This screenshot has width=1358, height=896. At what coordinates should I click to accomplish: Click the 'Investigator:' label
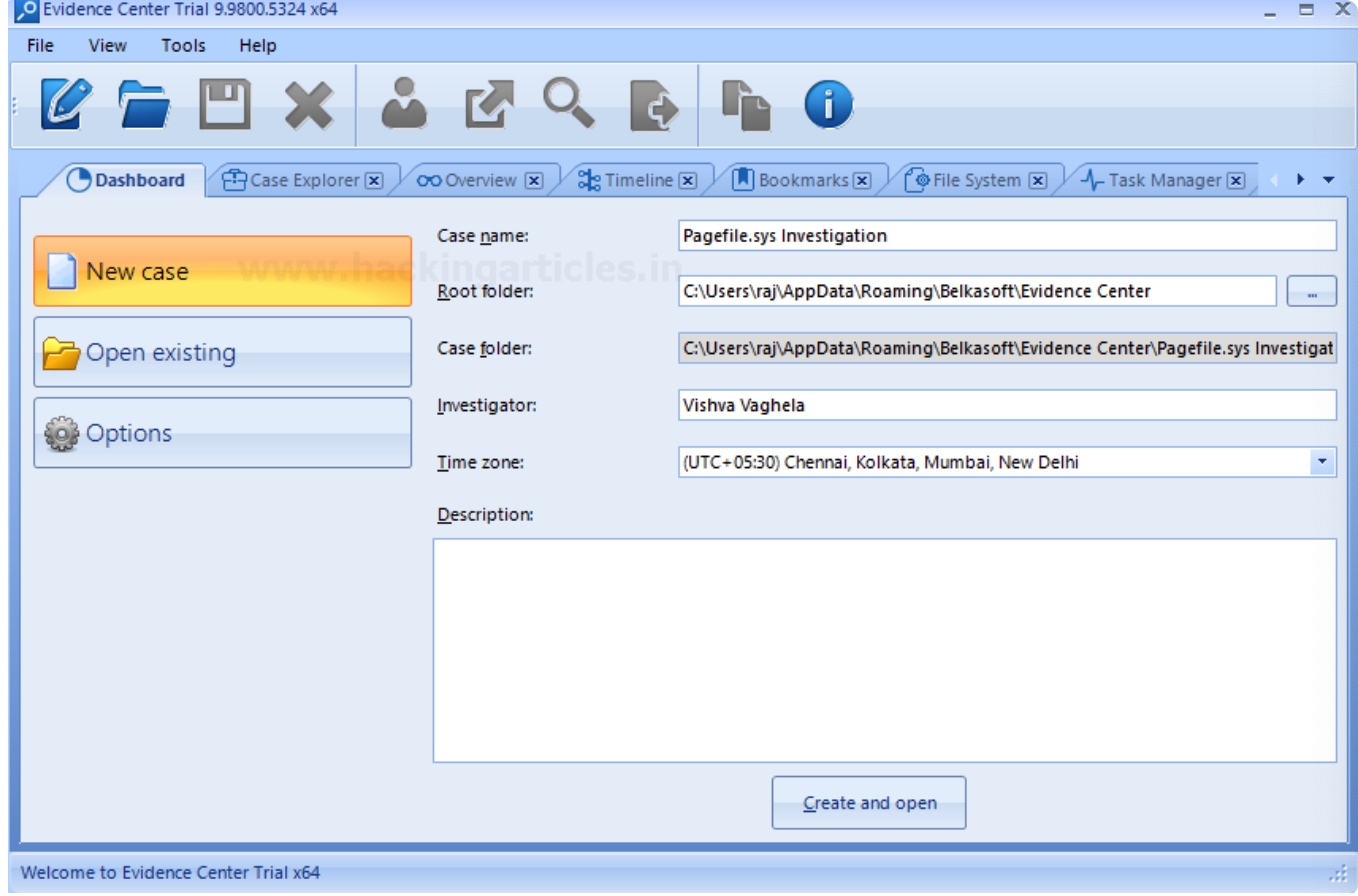pyautogui.click(x=487, y=406)
